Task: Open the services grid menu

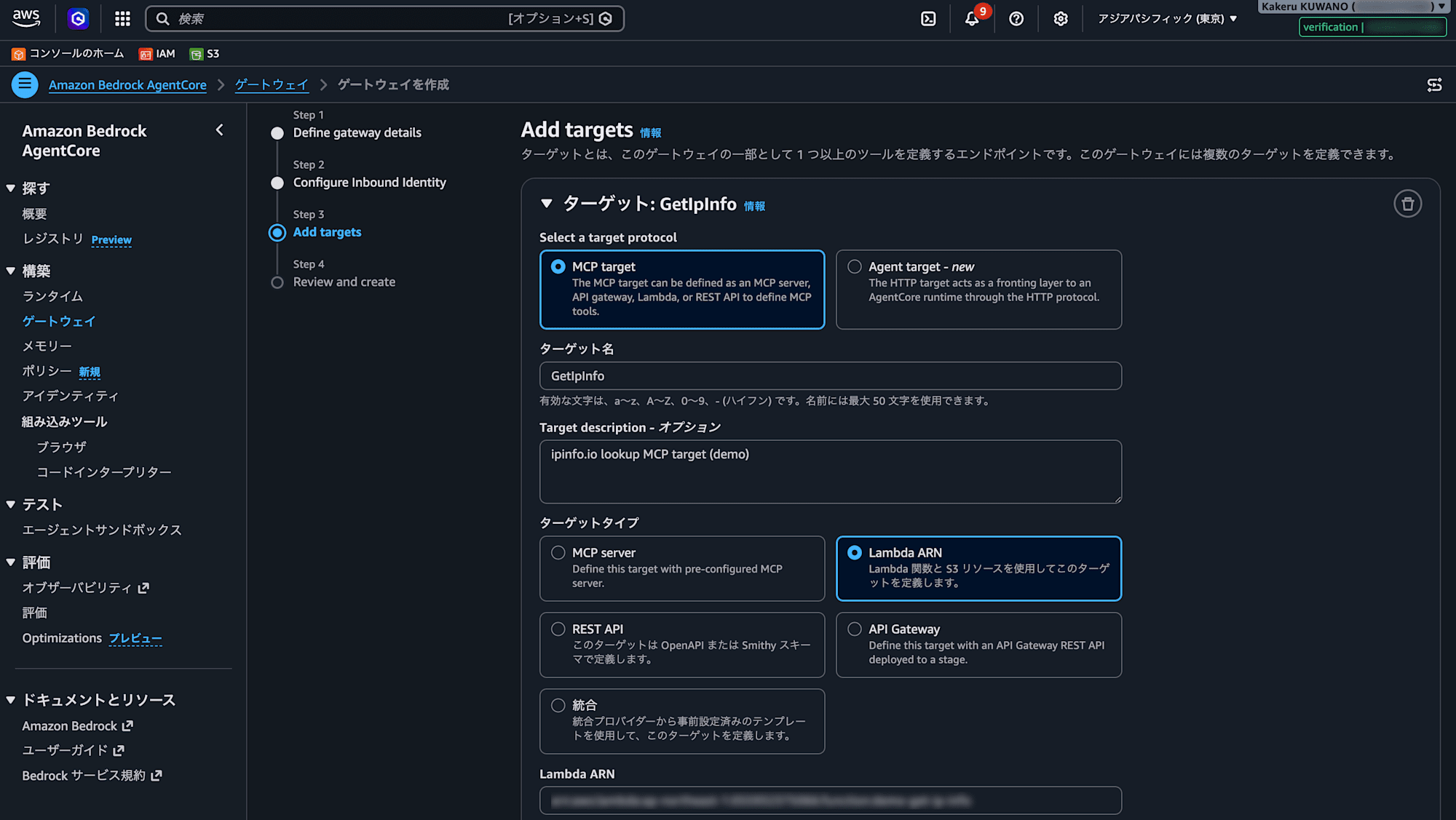Action: pos(122,19)
